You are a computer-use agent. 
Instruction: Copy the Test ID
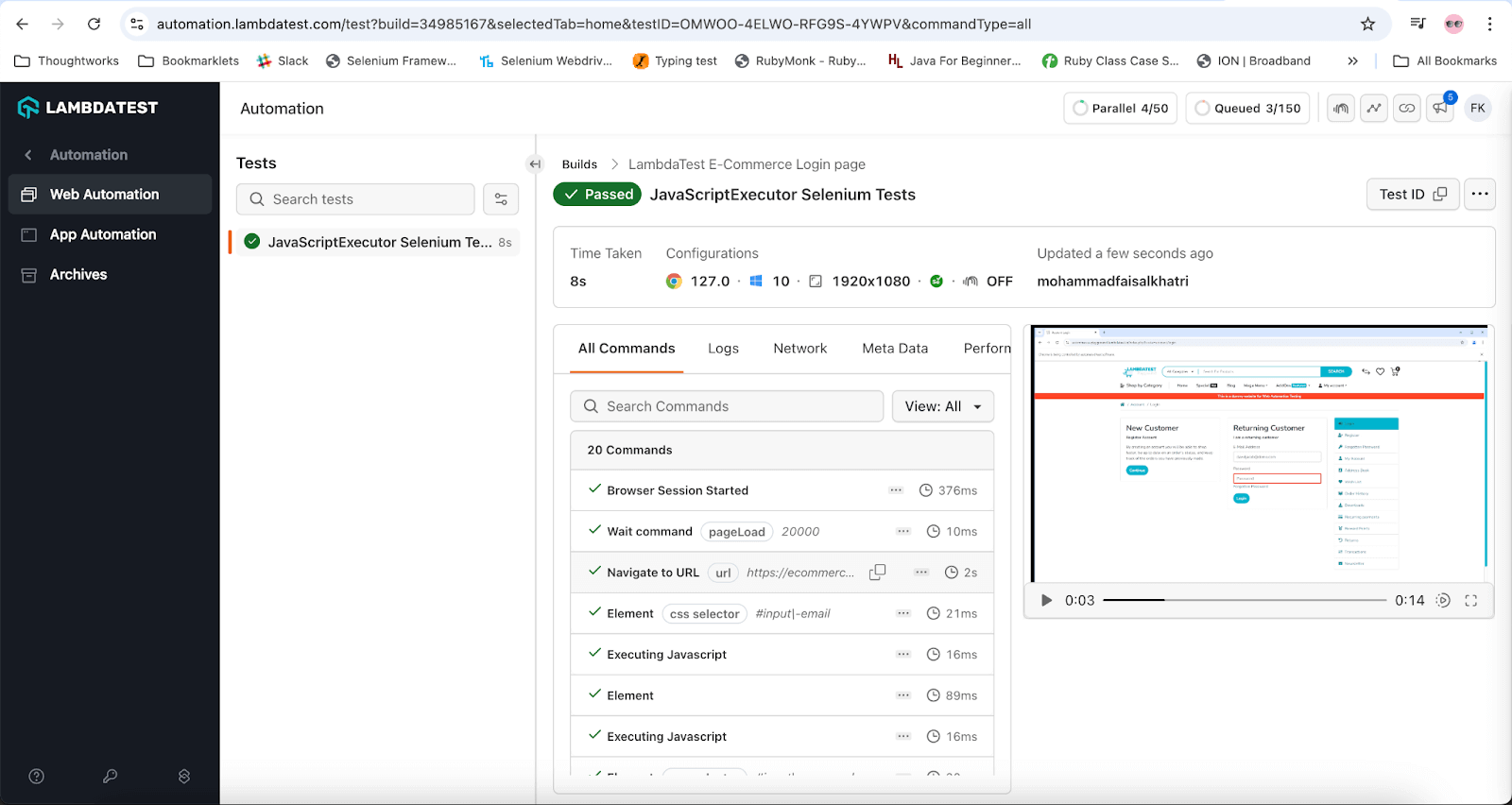pyautogui.click(x=1413, y=194)
